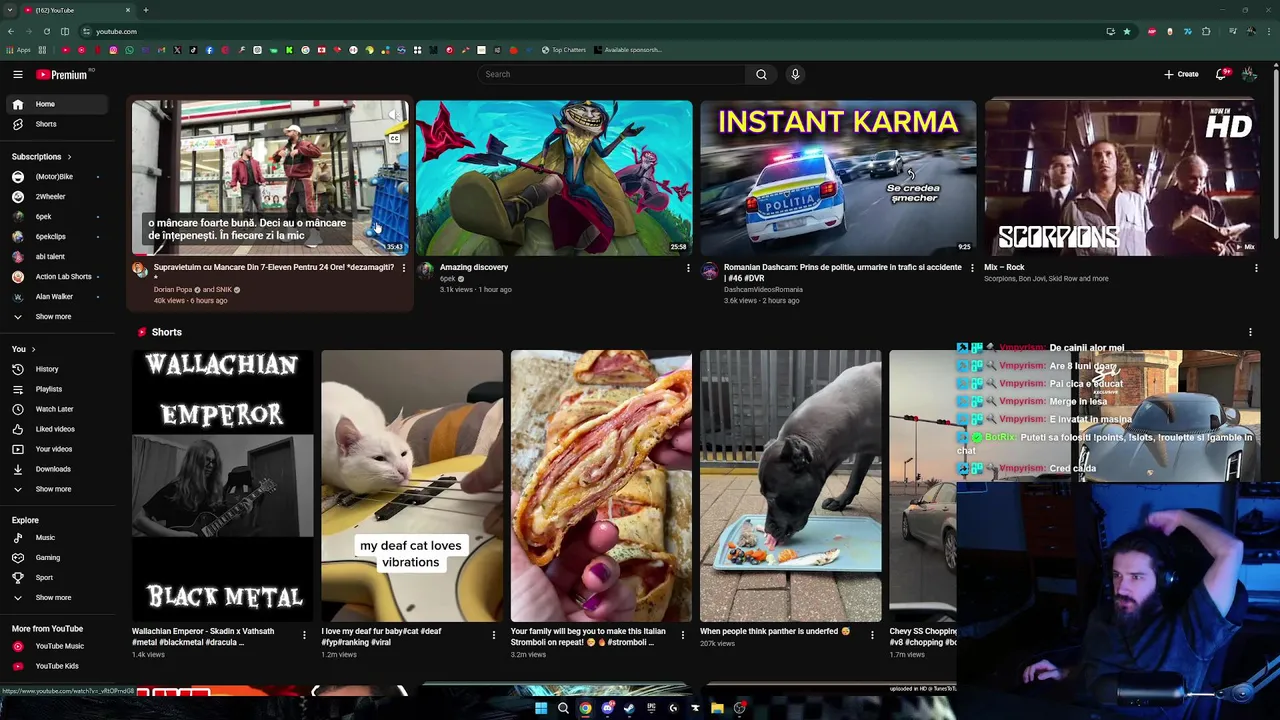Open the YouTube account avatar menu
Viewport: 1280px width, 720px height.
pyautogui.click(x=1249, y=74)
